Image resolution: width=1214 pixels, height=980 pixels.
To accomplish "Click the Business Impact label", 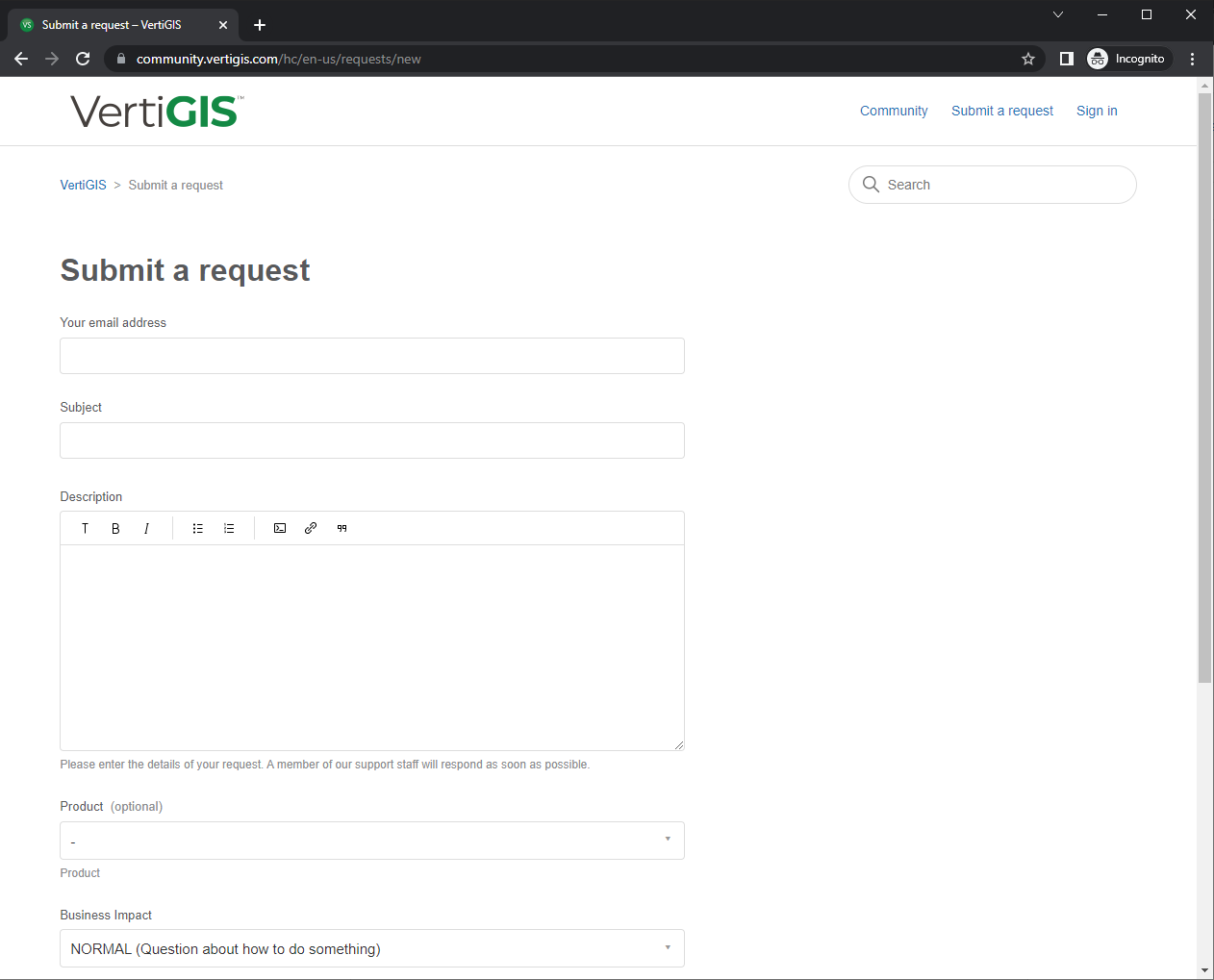I will point(106,915).
